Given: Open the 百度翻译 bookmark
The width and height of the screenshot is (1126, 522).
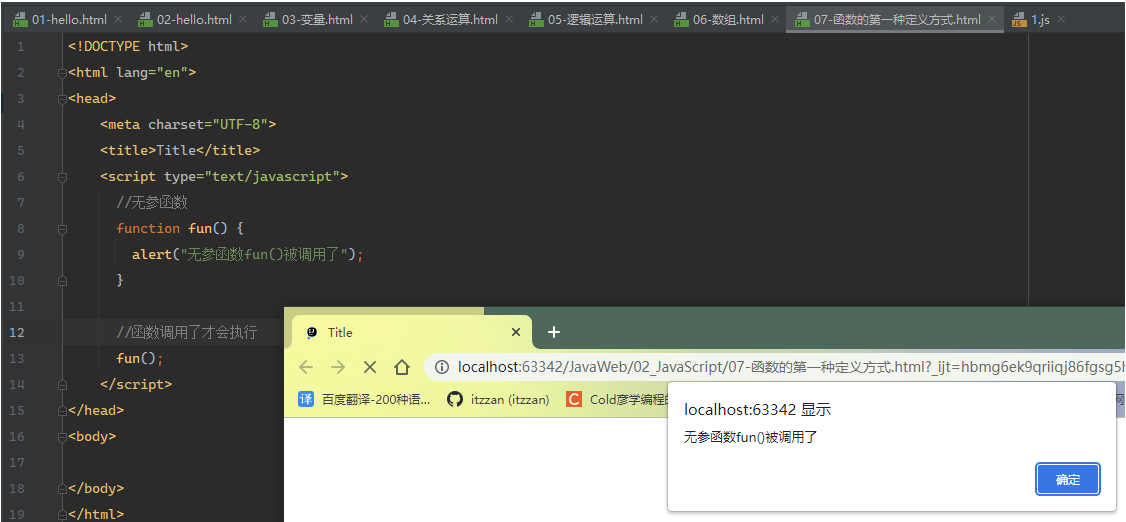Looking at the screenshot, I should pyautogui.click(x=365, y=400).
